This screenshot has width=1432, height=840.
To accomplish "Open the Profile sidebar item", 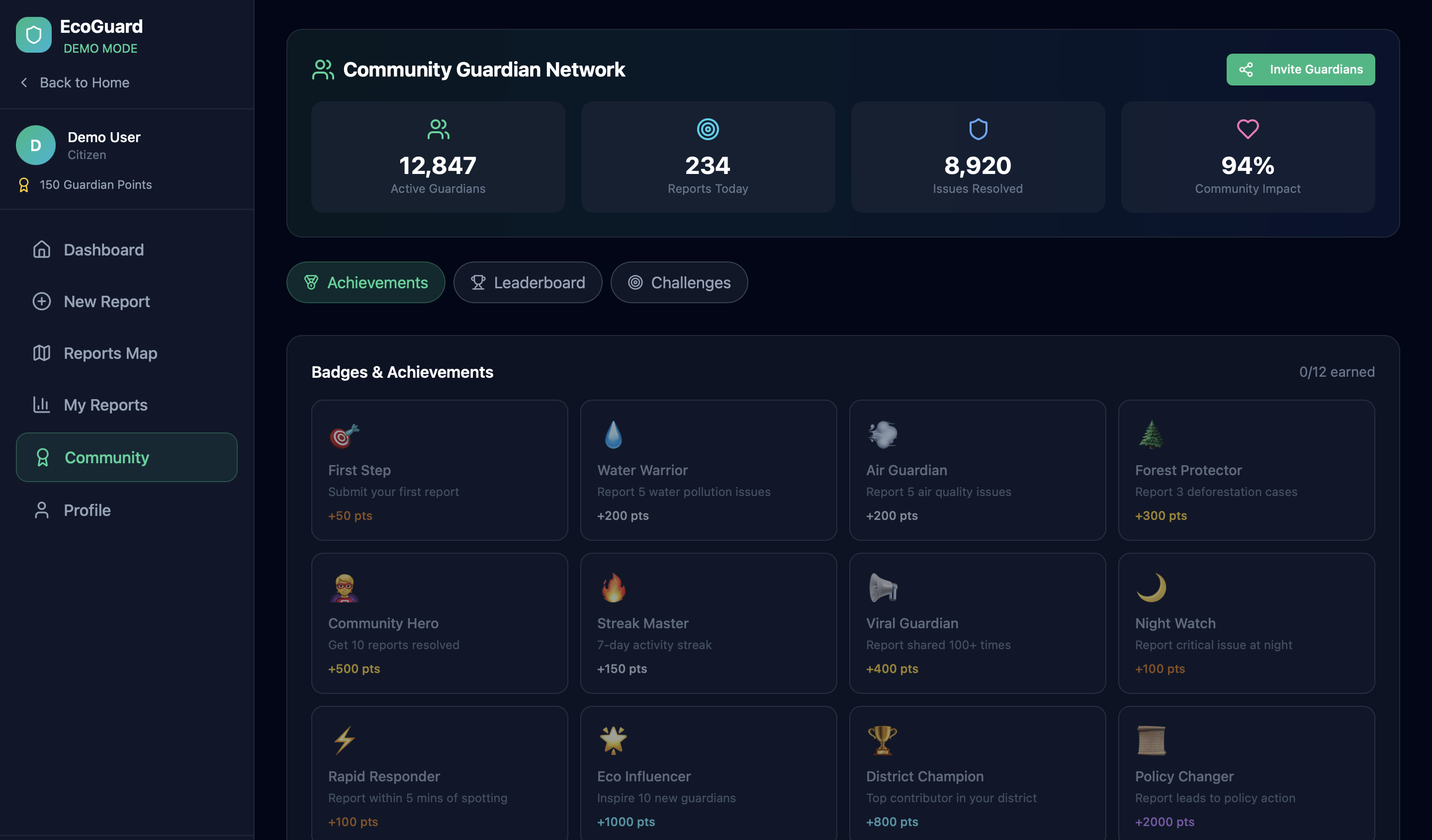I will pos(87,510).
